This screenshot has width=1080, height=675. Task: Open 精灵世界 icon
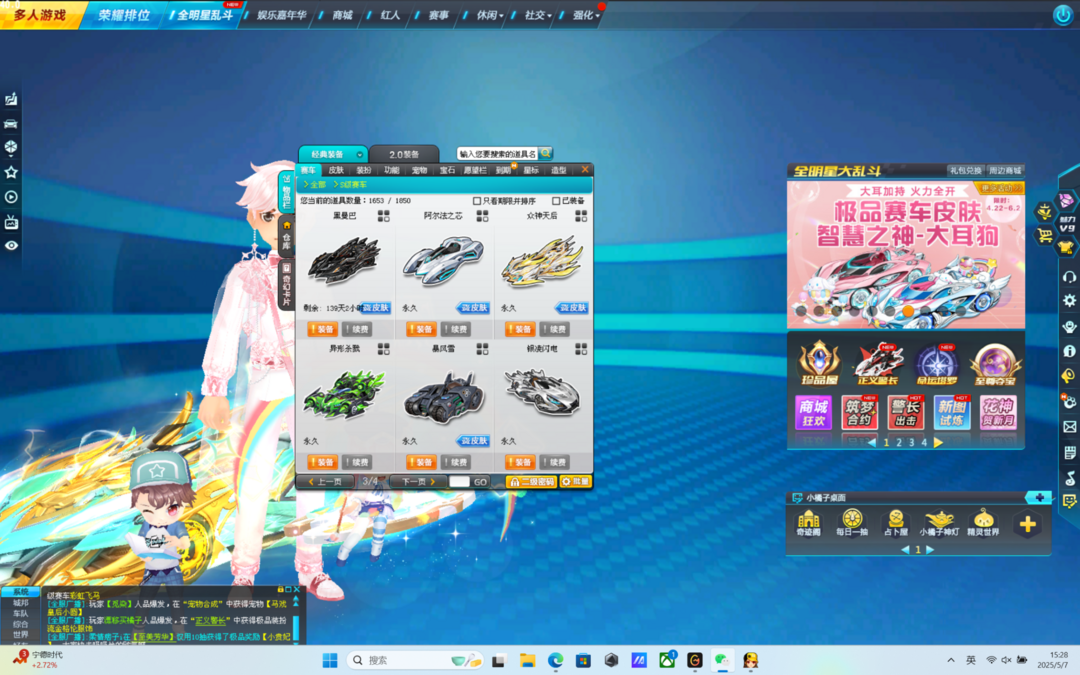tap(984, 523)
